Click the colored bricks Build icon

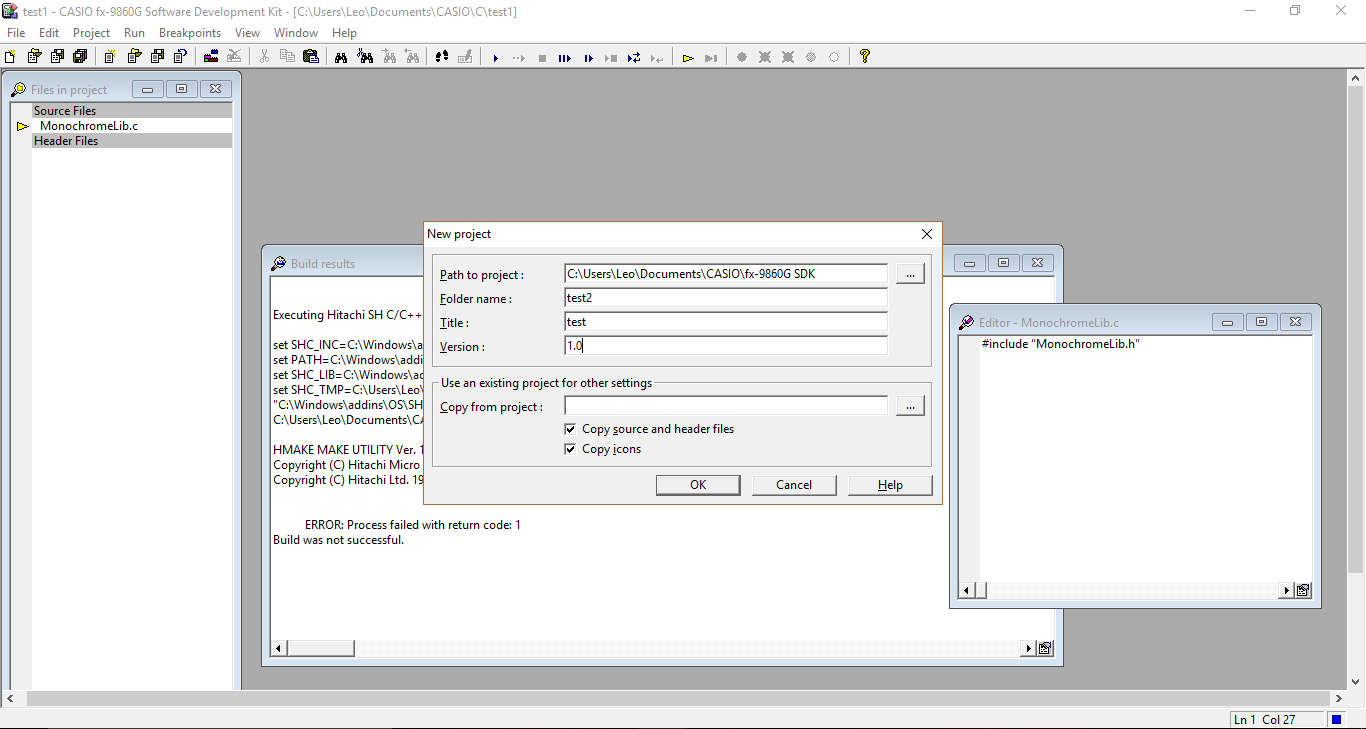click(211, 57)
